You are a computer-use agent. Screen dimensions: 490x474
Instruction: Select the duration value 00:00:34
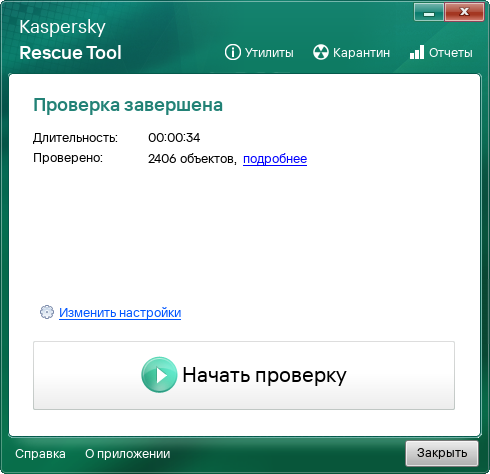coord(174,138)
